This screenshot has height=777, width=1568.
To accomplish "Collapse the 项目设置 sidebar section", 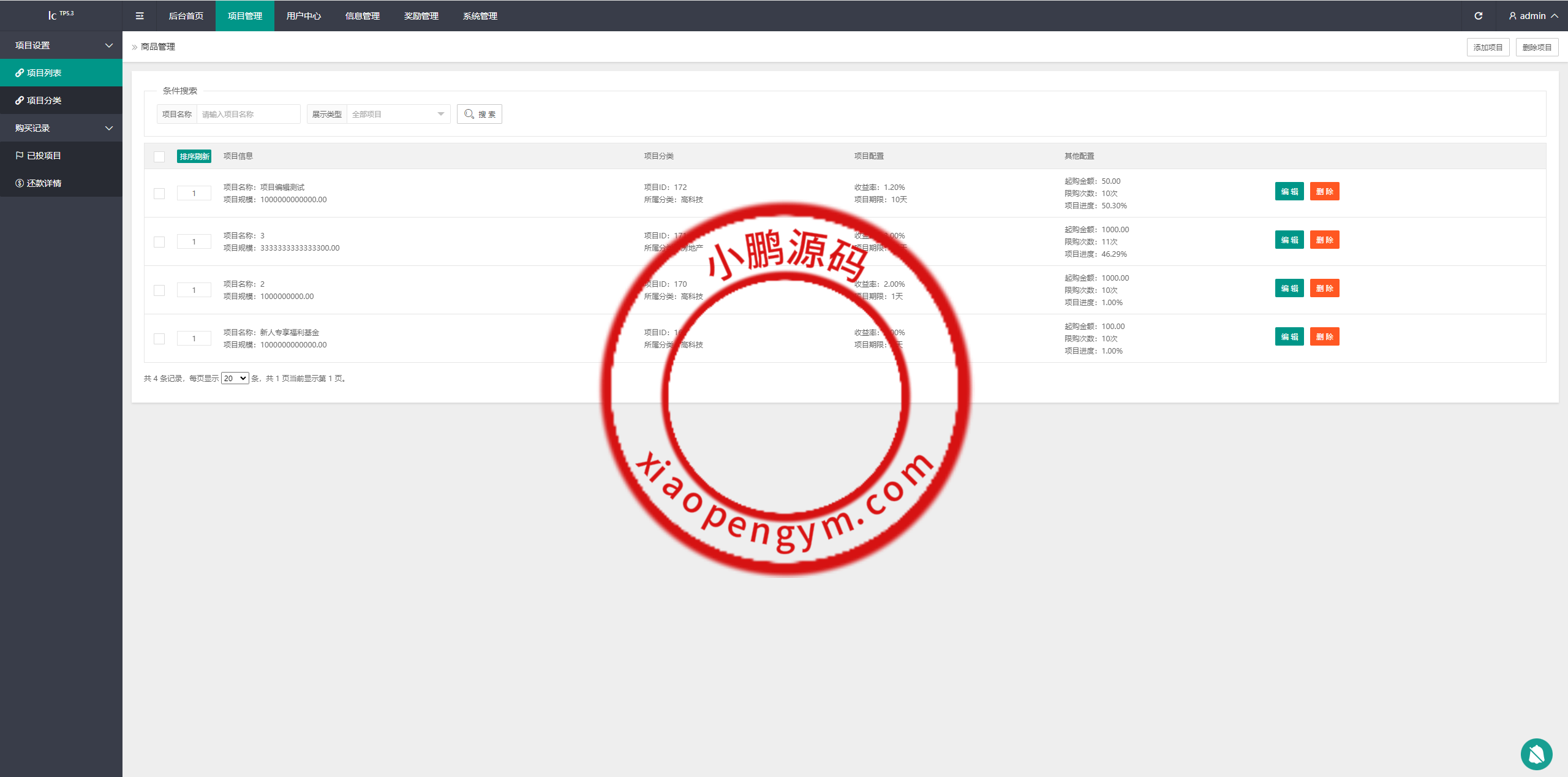I will point(61,45).
